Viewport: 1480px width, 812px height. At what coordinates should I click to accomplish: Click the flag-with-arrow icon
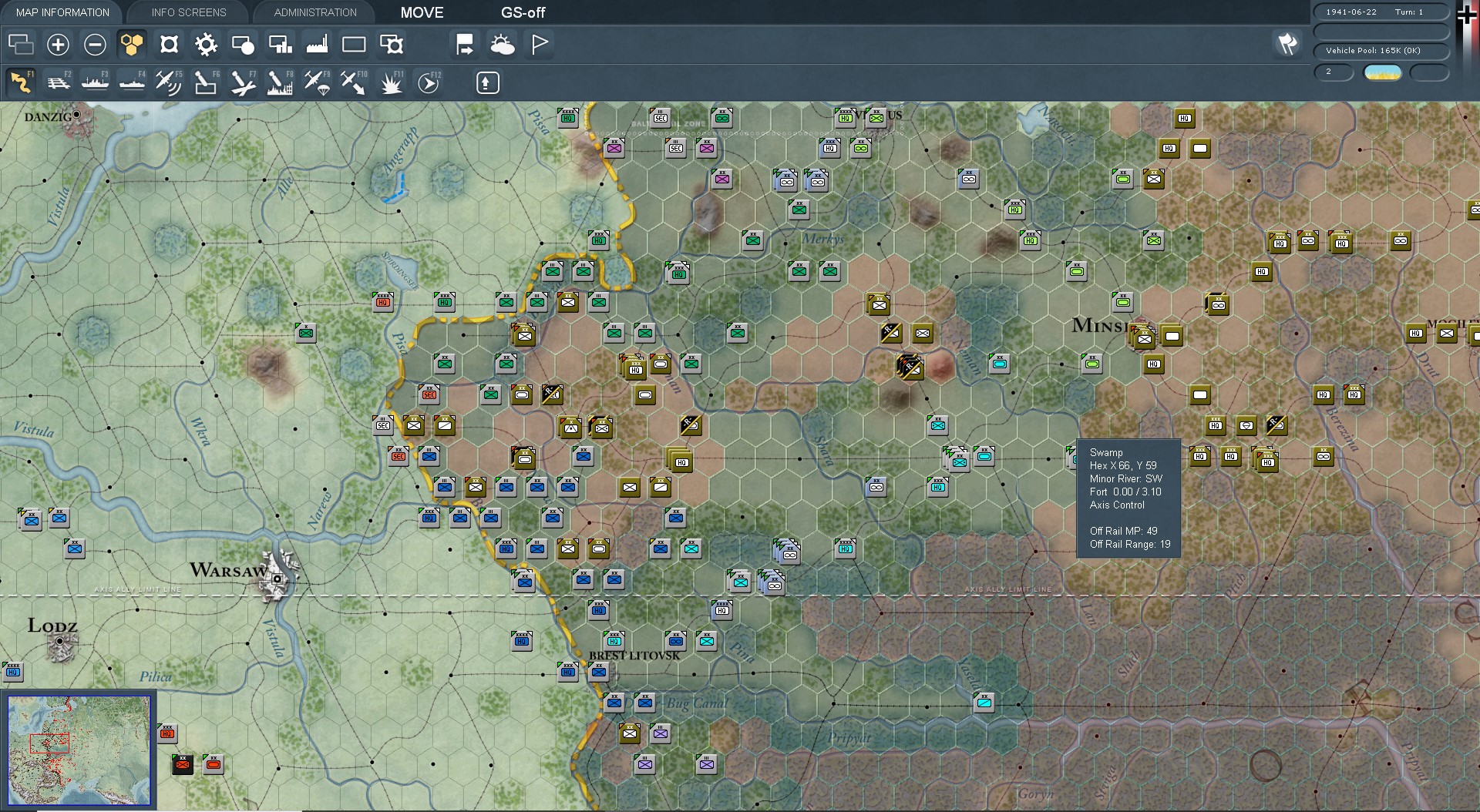465,45
